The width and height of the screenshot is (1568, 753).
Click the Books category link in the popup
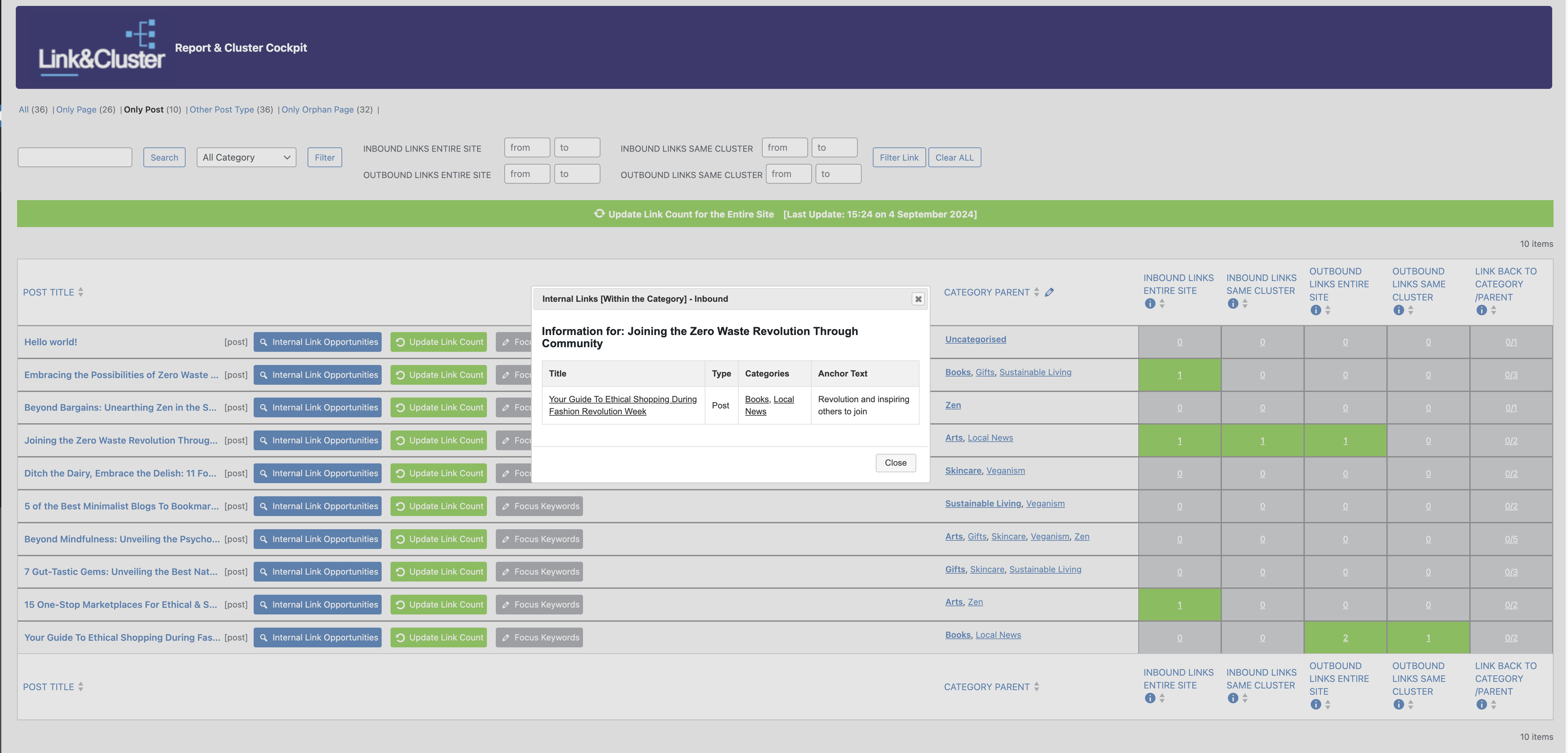(757, 399)
